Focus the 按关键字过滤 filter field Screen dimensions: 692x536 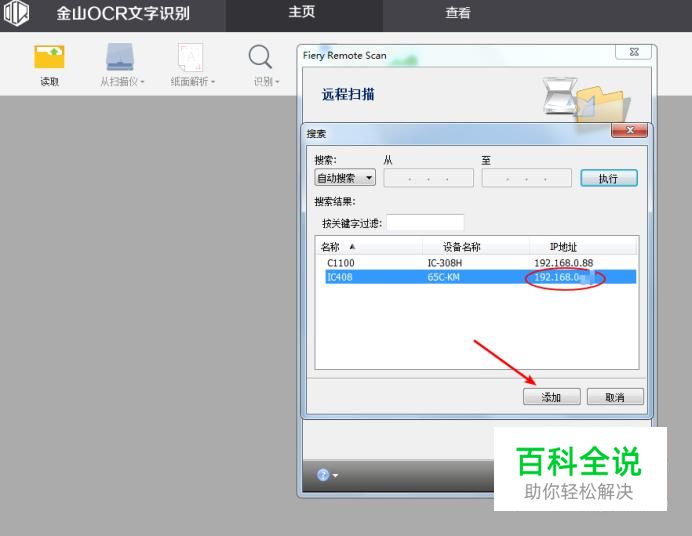[425, 223]
